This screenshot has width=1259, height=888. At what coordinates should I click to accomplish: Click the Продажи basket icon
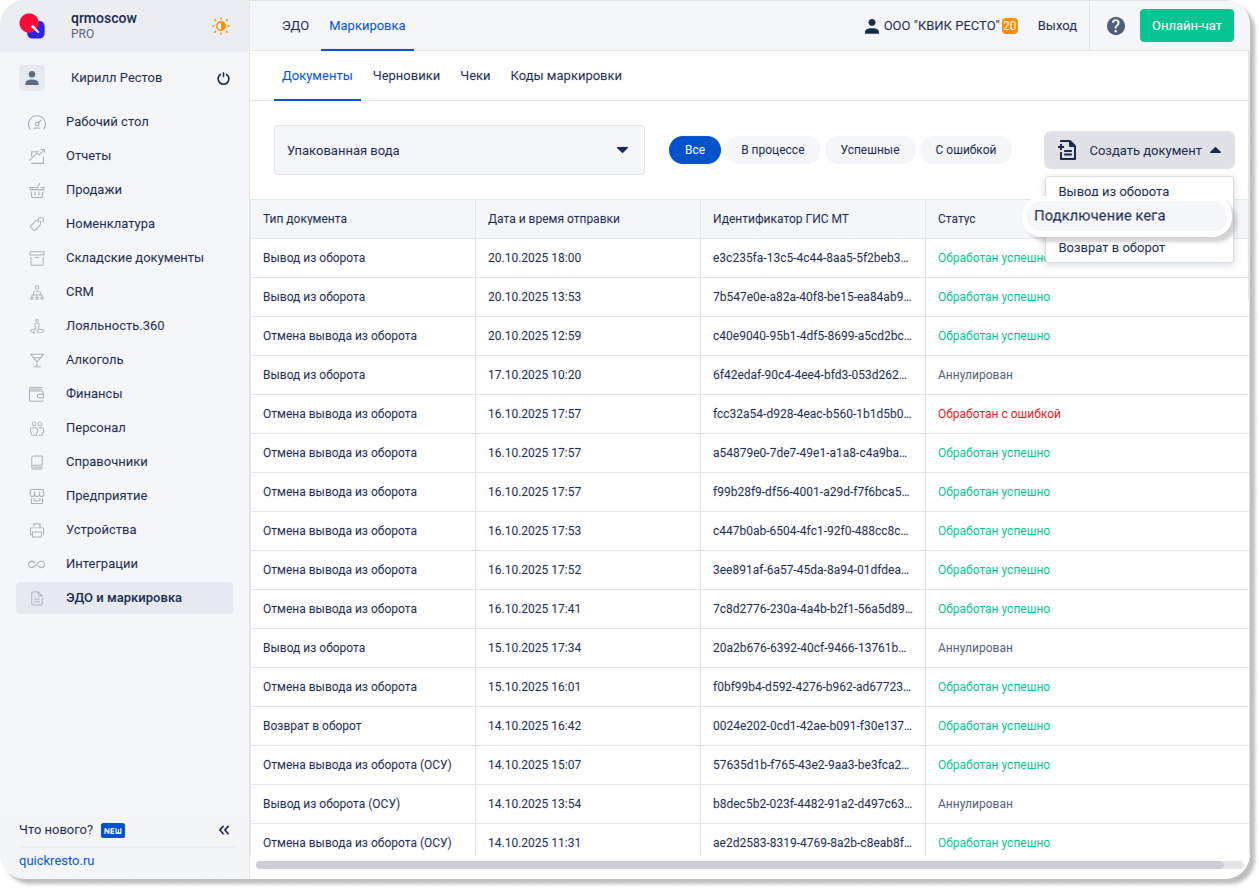[x=37, y=190]
